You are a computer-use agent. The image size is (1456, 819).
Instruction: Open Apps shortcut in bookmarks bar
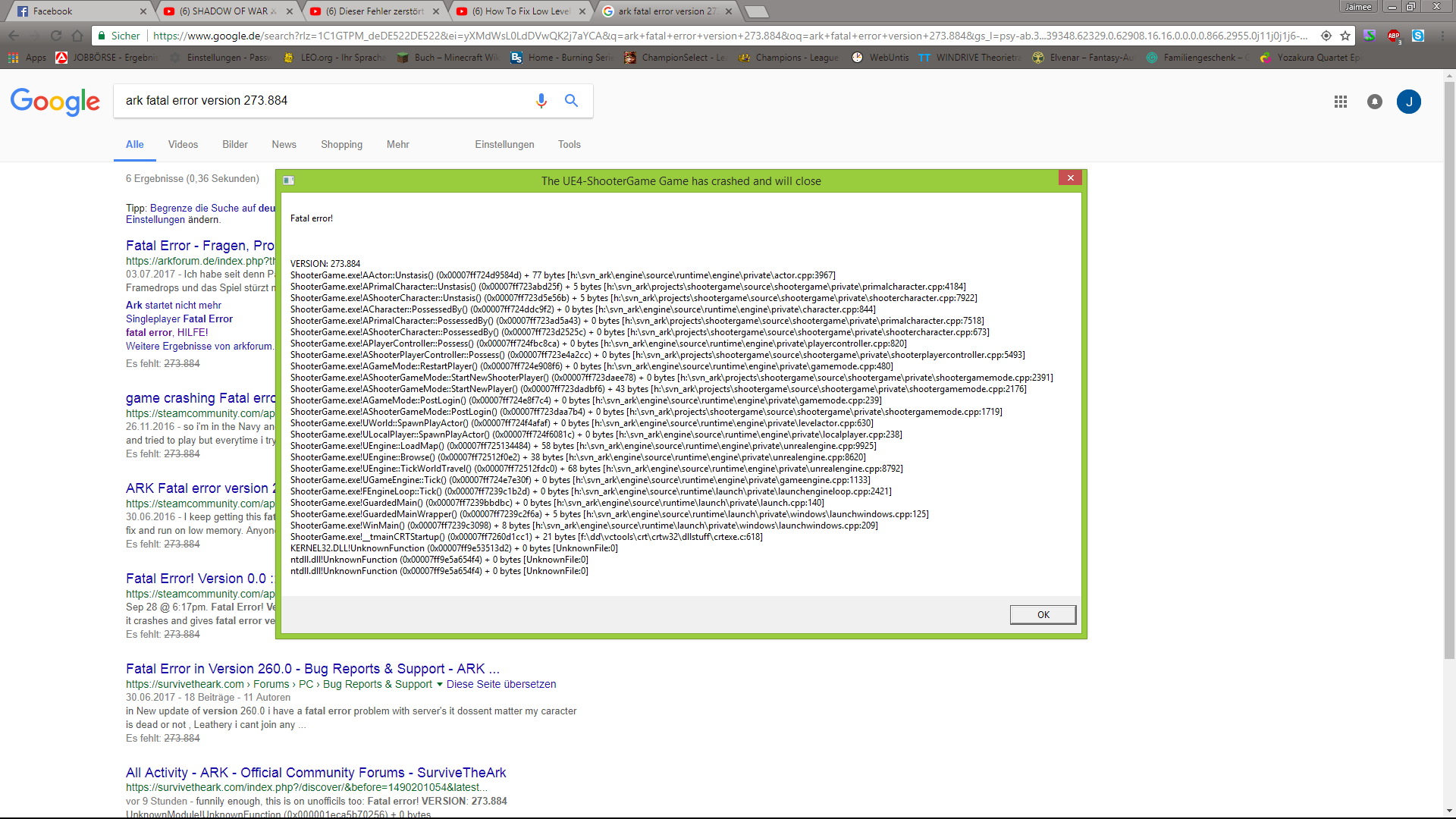pos(27,58)
